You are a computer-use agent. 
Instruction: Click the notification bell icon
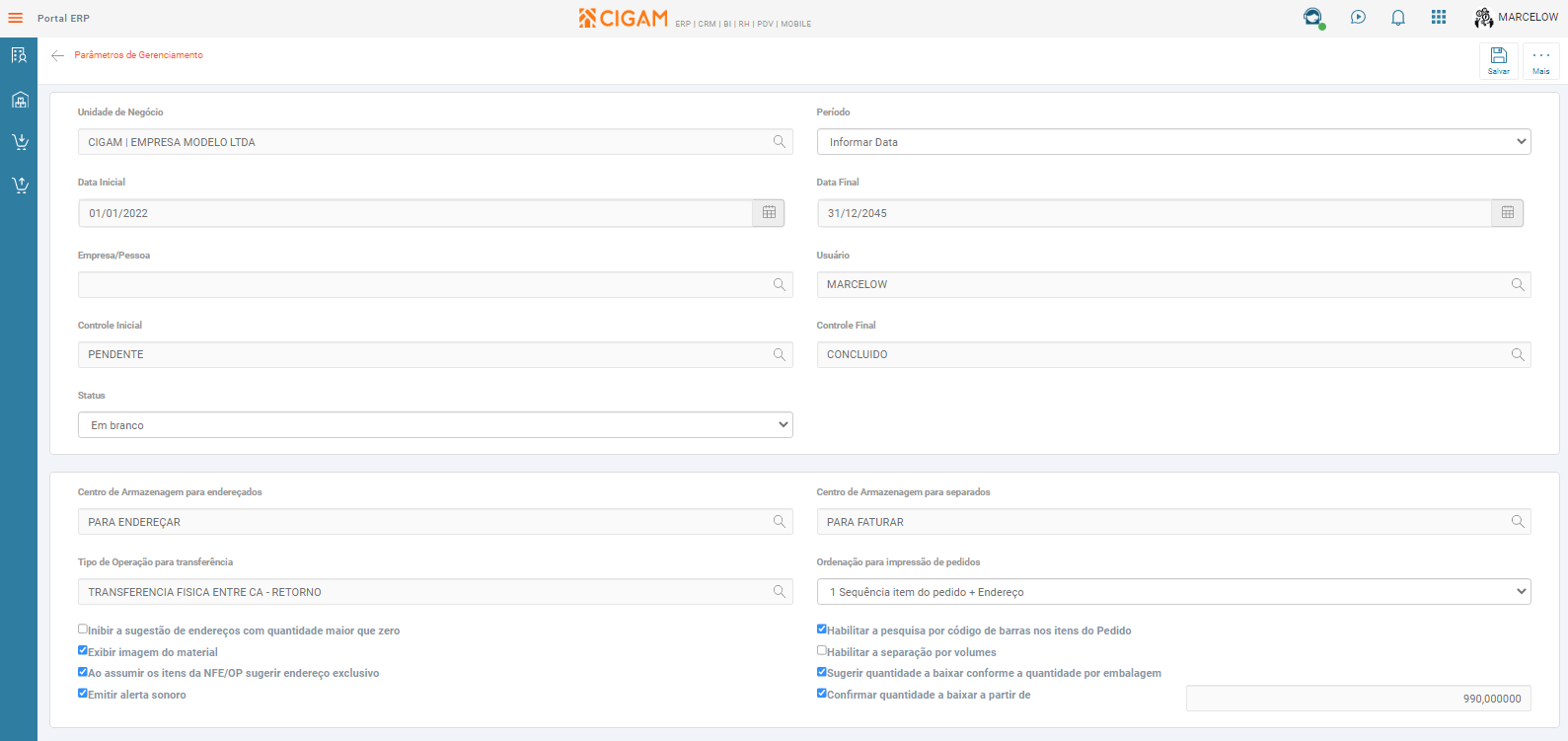[x=1398, y=18]
